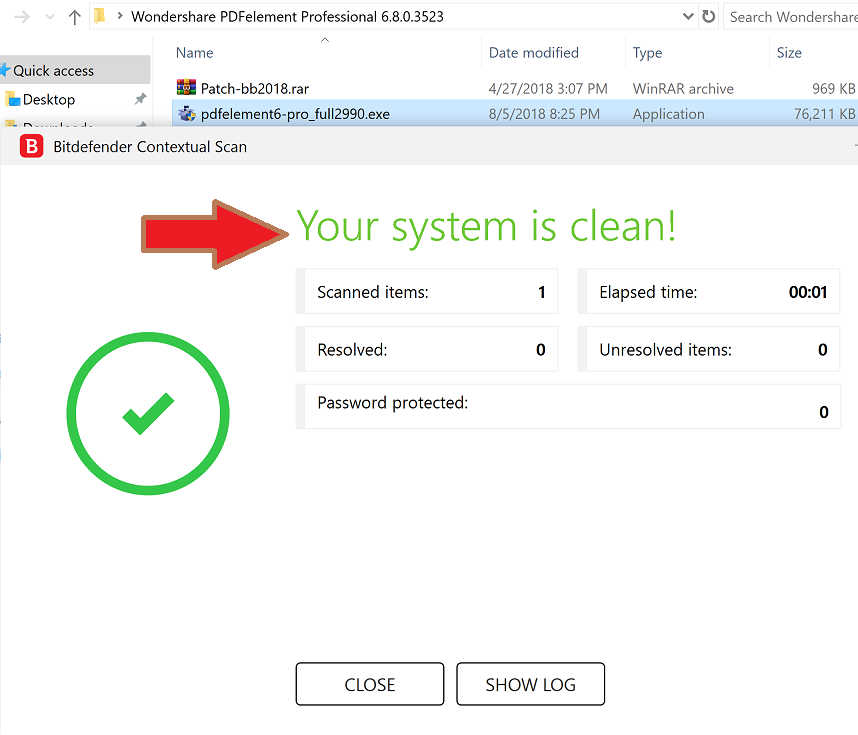858x735 pixels.
Task: Refresh the current folder view
Action: [x=709, y=17]
